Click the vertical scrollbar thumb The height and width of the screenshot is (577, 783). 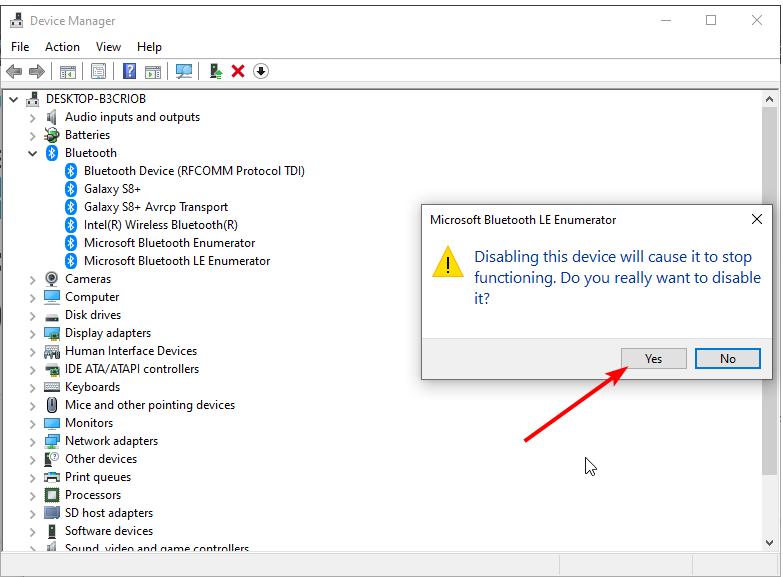(770, 291)
